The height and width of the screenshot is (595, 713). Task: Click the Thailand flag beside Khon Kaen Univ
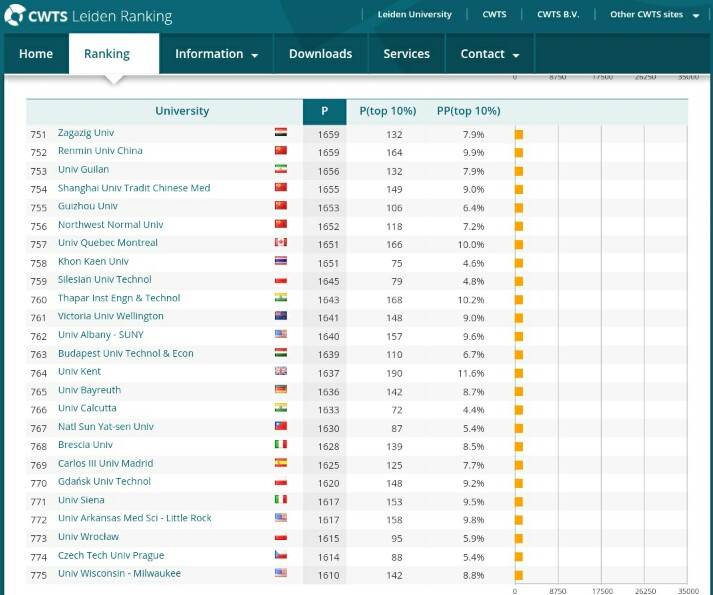tap(281, 262)
